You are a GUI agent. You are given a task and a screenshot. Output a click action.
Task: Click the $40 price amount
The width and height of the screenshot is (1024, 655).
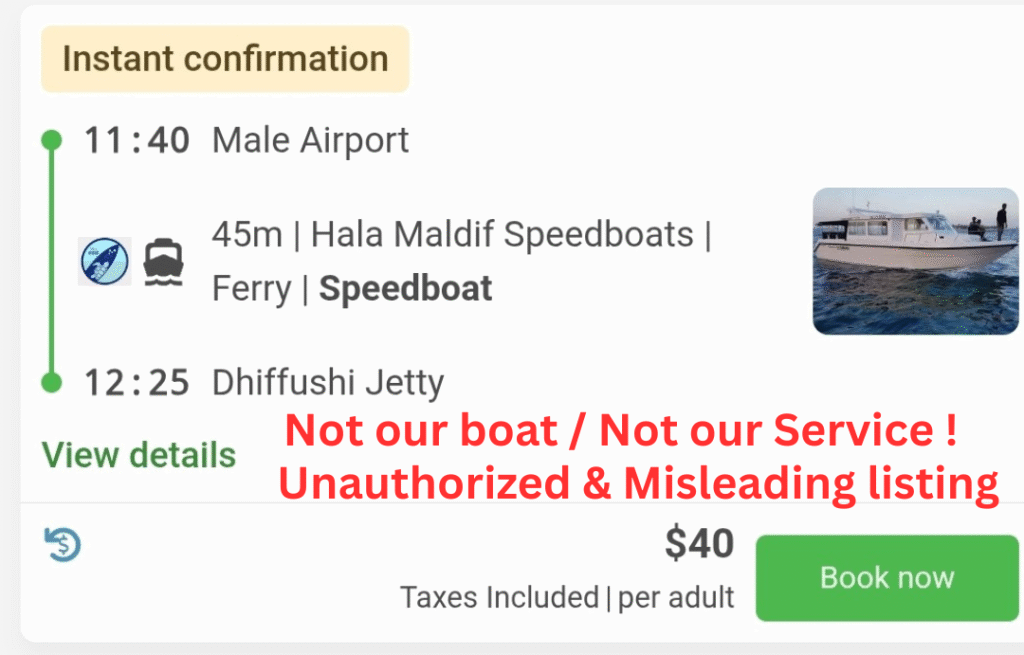click(699, 544)
